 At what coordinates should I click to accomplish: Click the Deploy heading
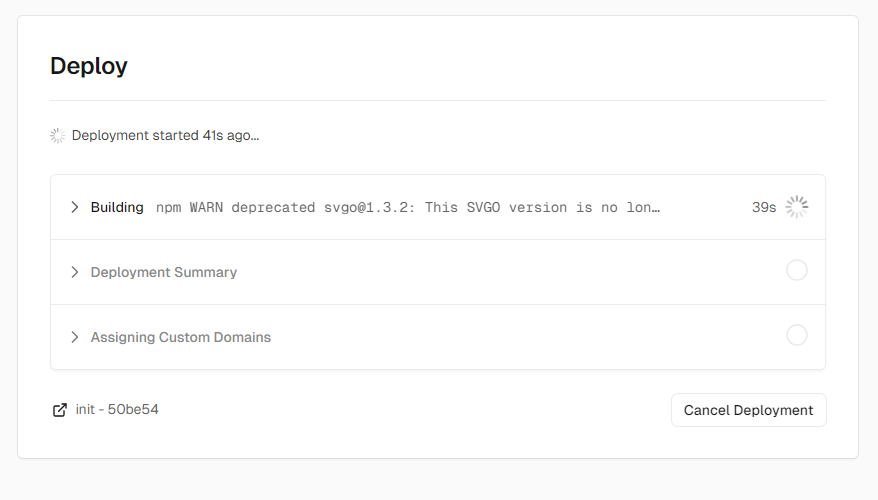click(x=88, y=66)
